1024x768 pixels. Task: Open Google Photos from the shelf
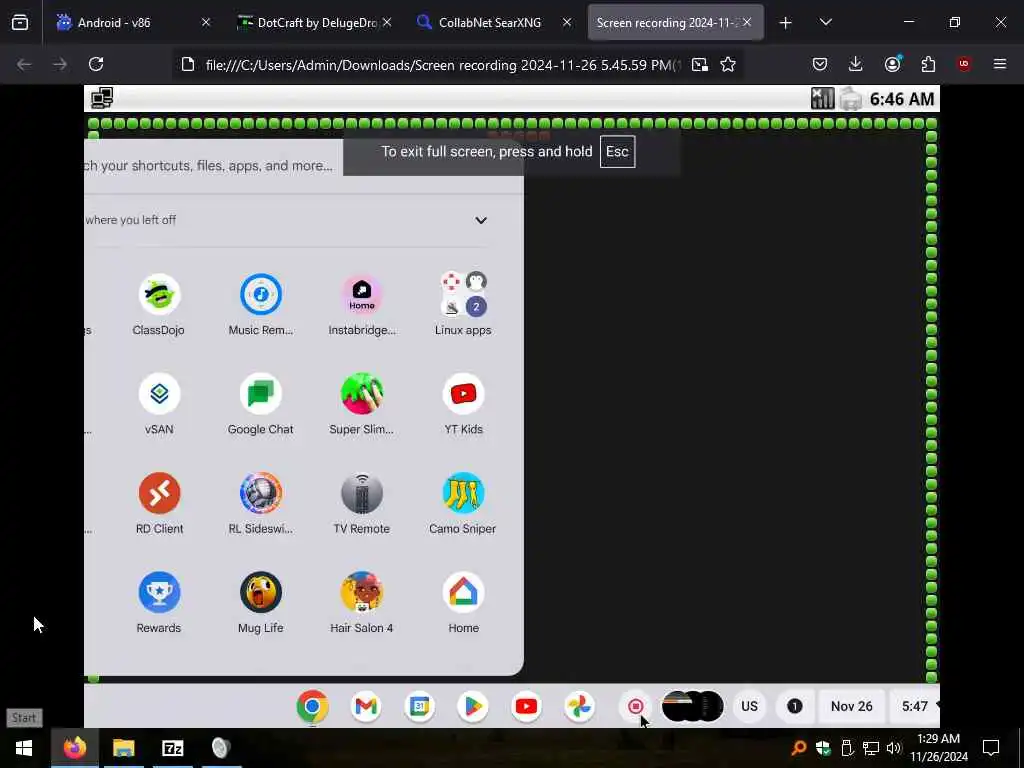tap(579, 706)
